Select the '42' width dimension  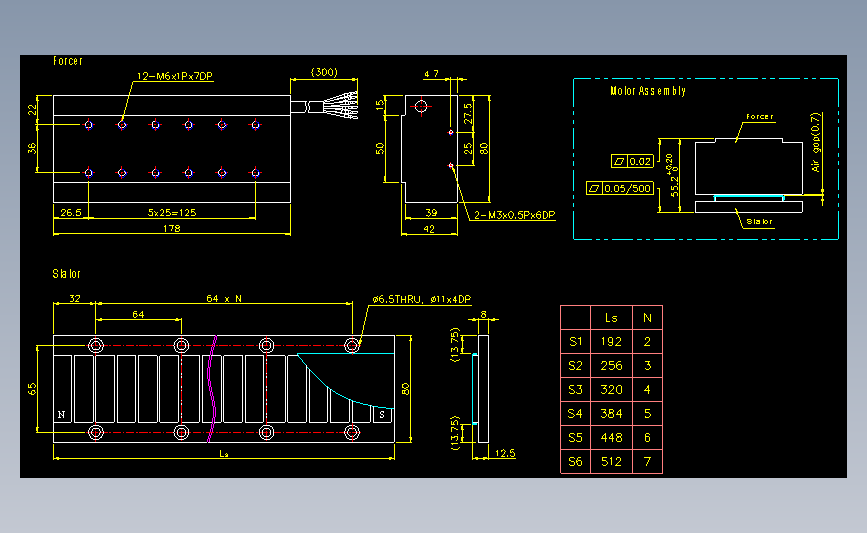429,229
